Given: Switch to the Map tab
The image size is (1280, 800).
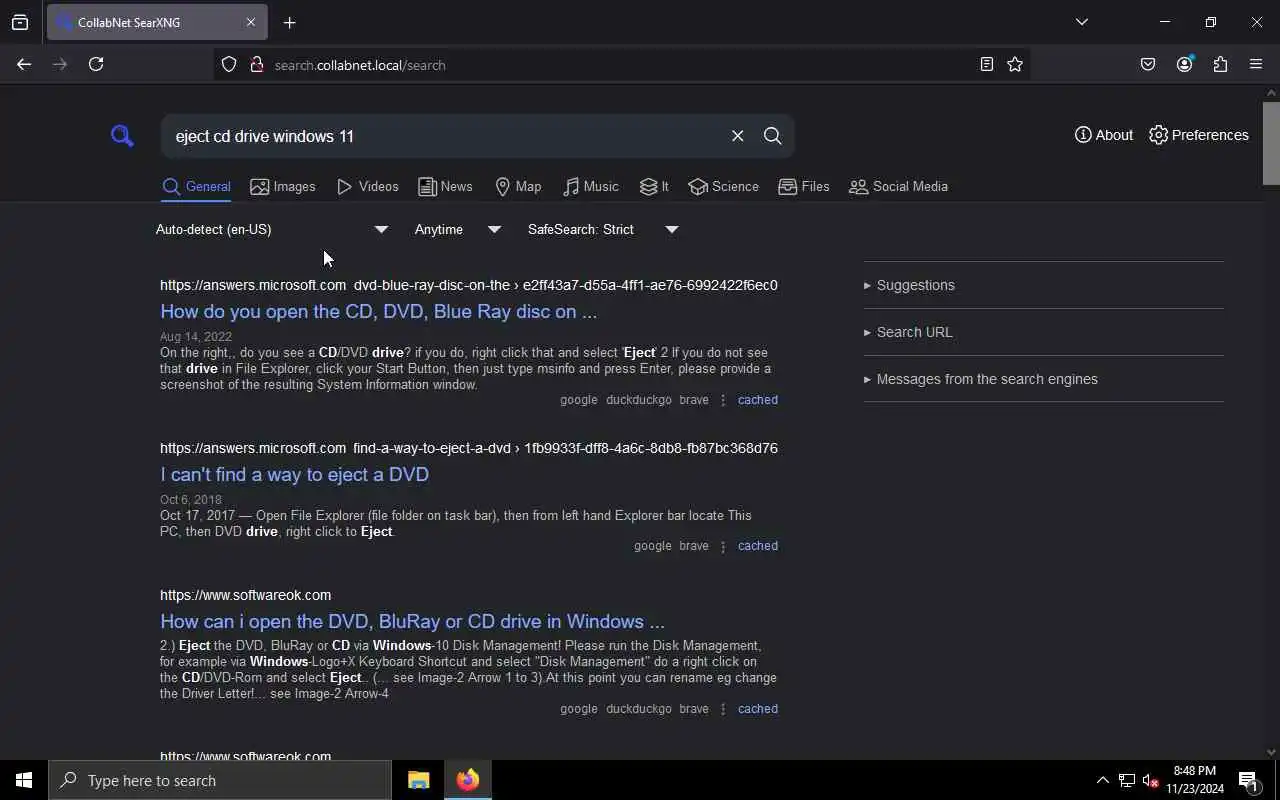Looking at the screenshot, I should pos(518,187).
